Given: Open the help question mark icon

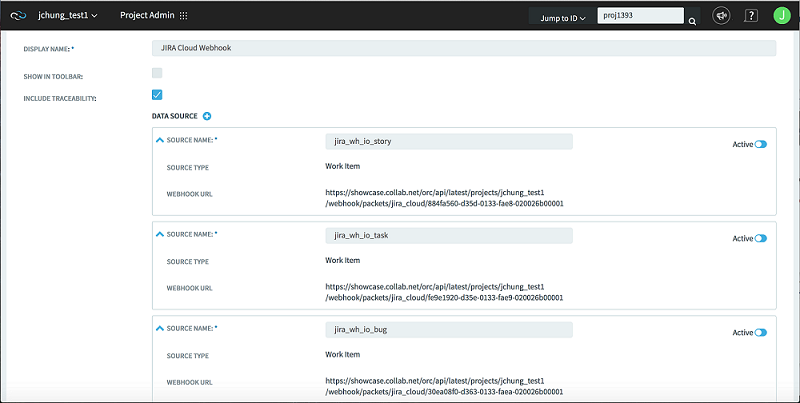Looking at the screenshot, I should pos(751,16).
